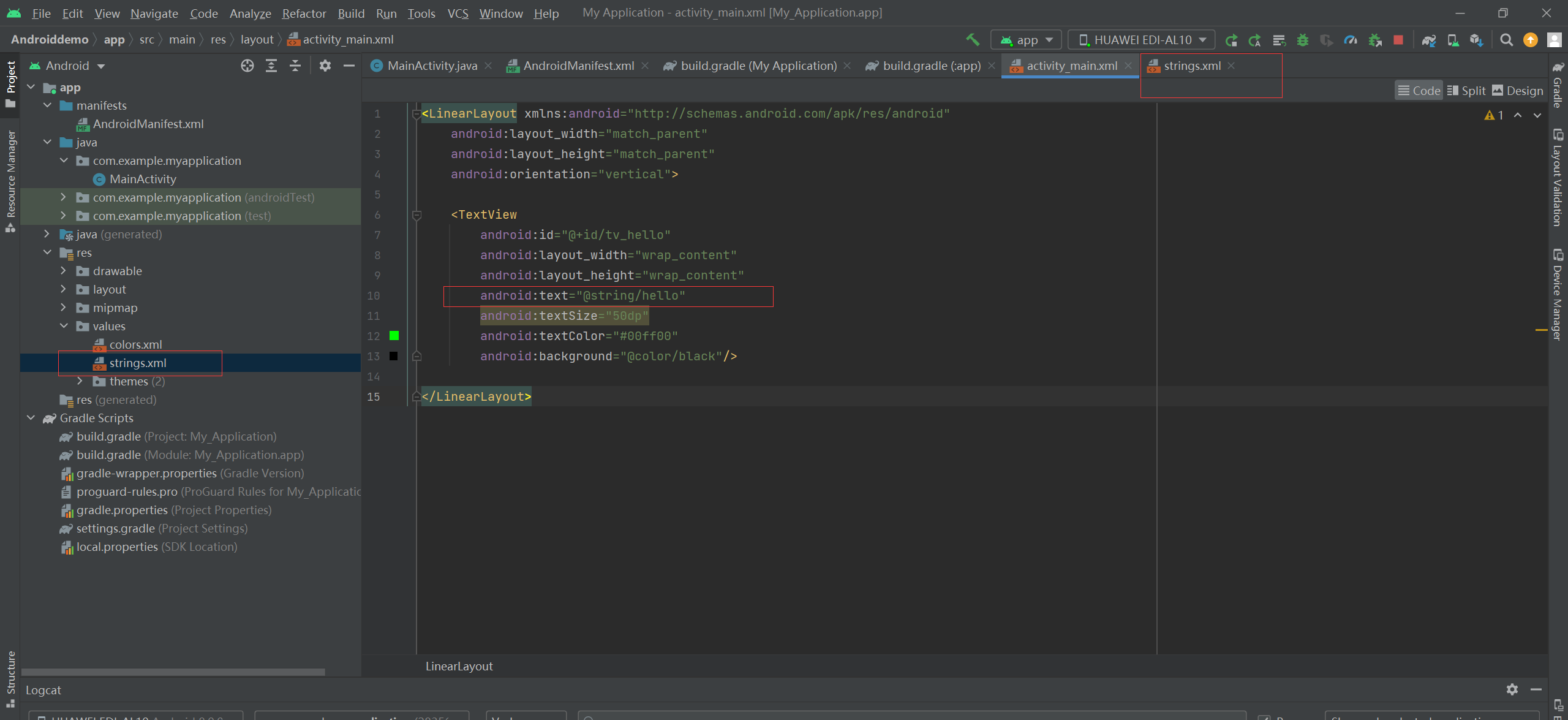Open colors.xml in the project tree
Image resolution: width=1568 pixels, height=720 pixels.
pyautogui.click(x=135, y=344)
